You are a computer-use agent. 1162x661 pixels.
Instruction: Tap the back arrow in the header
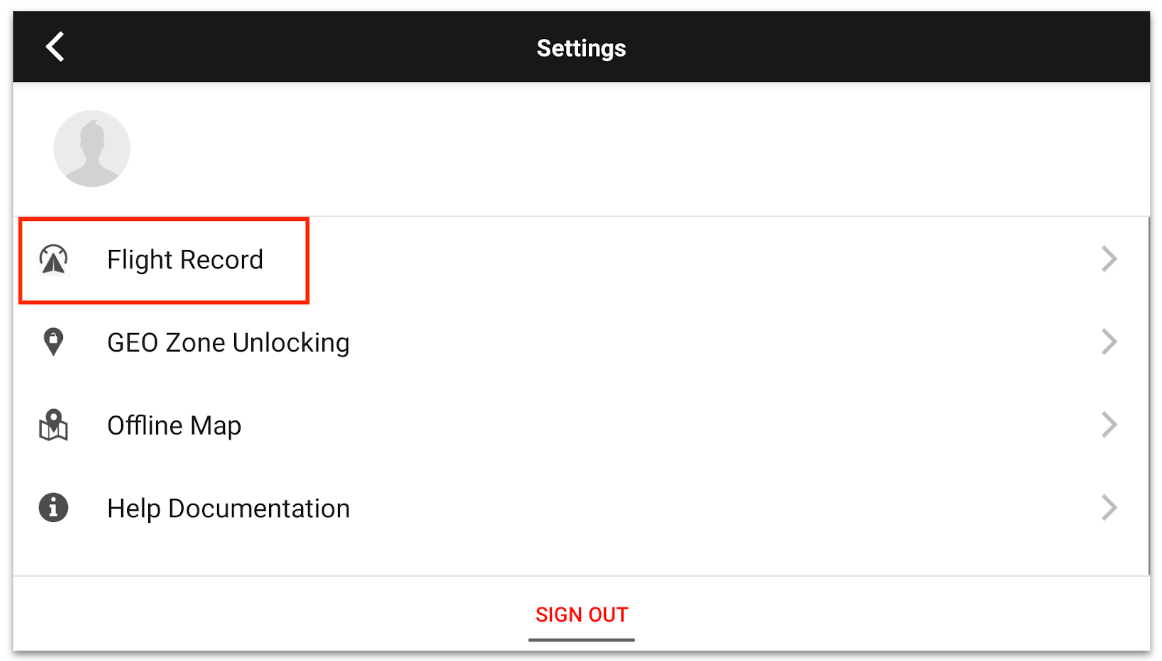(55, 46)
